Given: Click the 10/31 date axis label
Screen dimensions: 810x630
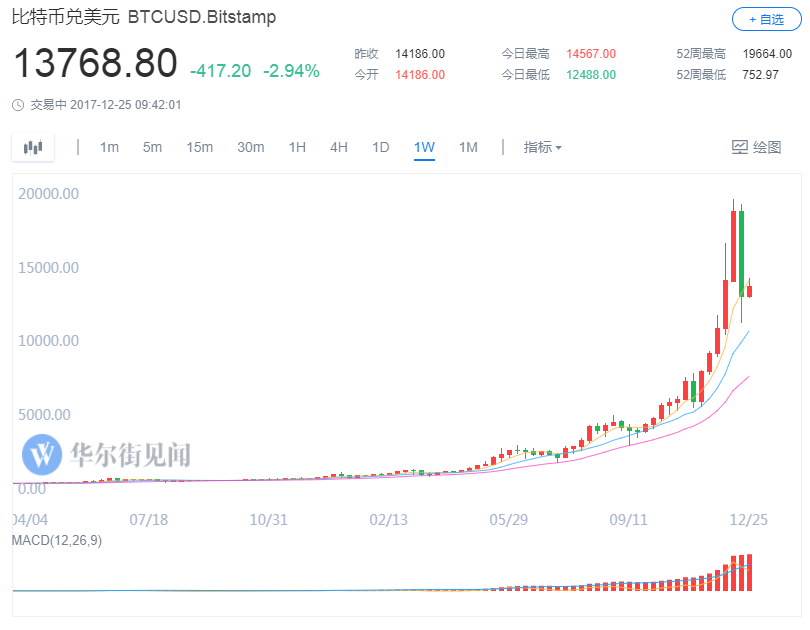Looking at the screenshot, I should pos(269,519).
